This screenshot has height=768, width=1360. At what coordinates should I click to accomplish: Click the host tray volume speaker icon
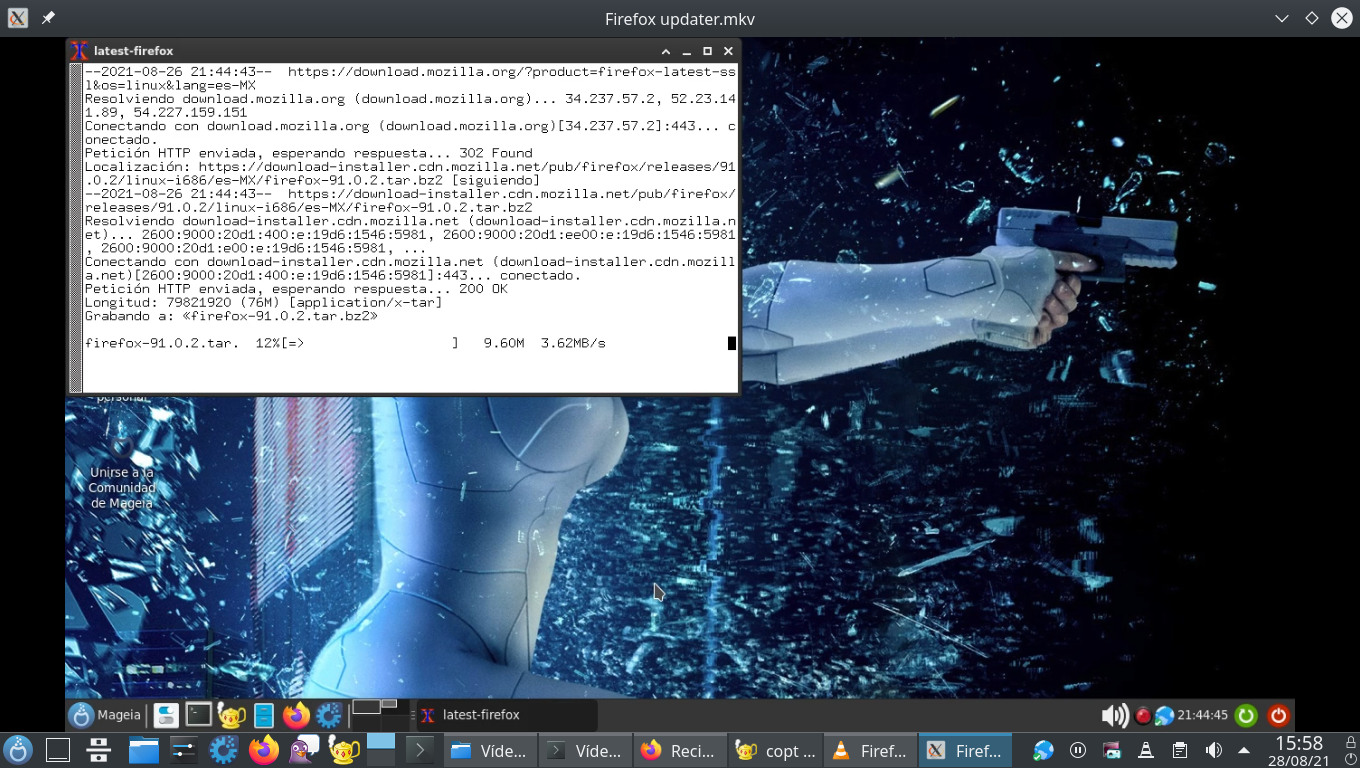click(1213, 750)
